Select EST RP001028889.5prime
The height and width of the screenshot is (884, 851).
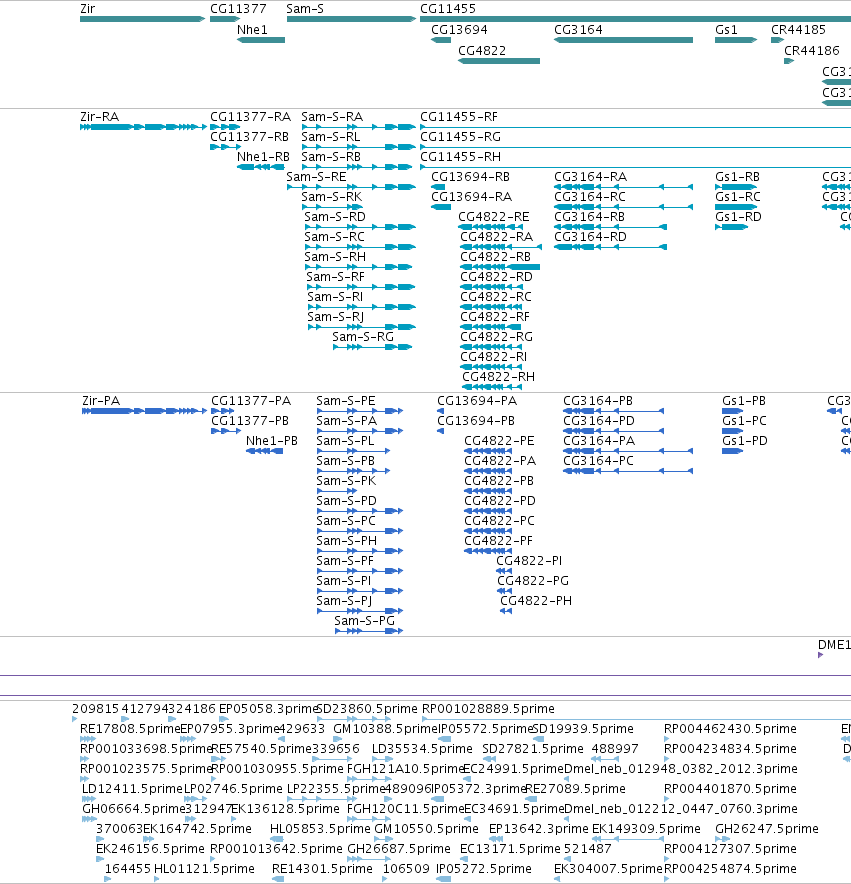pyautogui.click(x=488, y=709)
